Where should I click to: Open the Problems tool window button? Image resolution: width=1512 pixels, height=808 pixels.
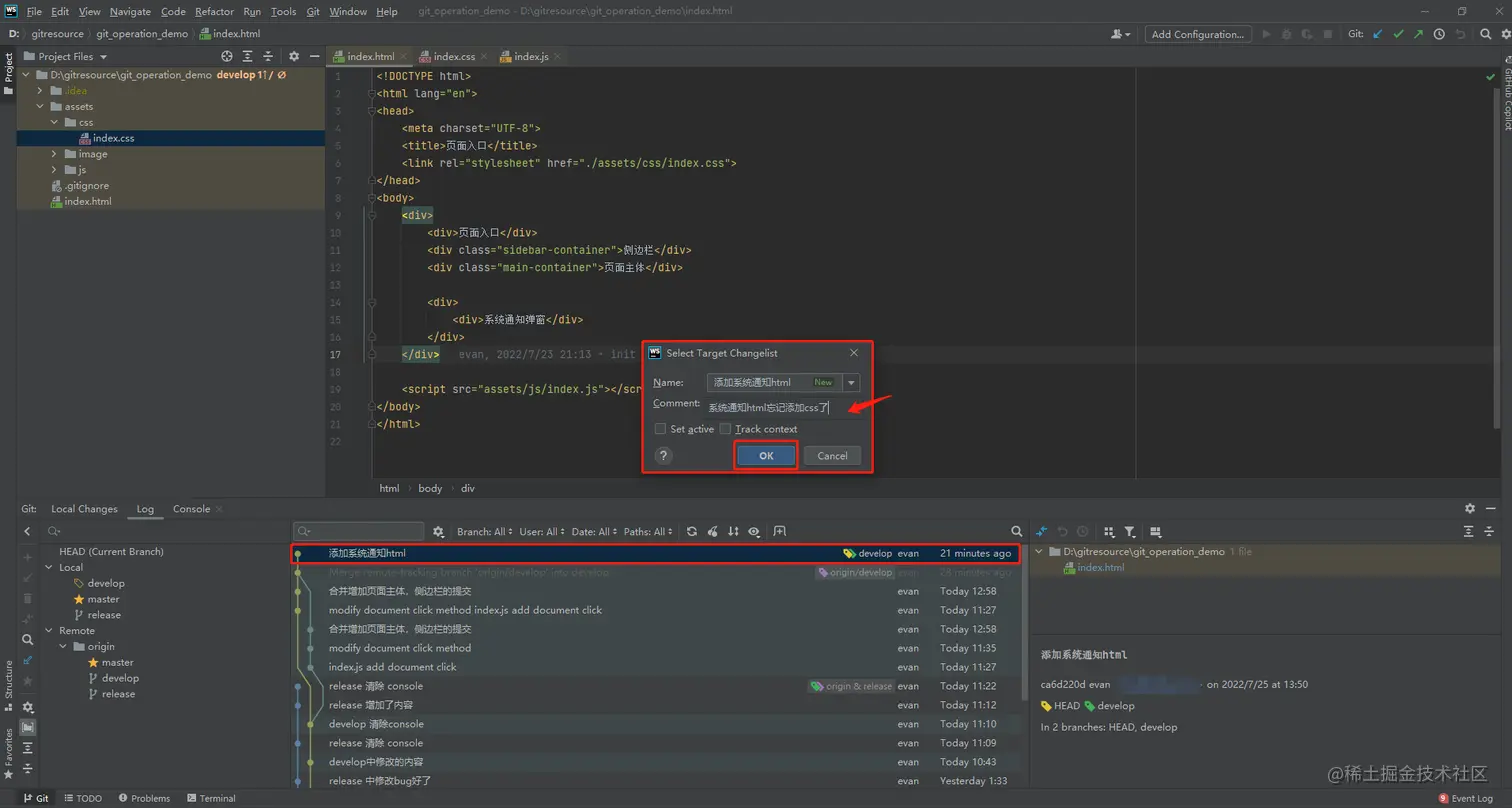144,798
